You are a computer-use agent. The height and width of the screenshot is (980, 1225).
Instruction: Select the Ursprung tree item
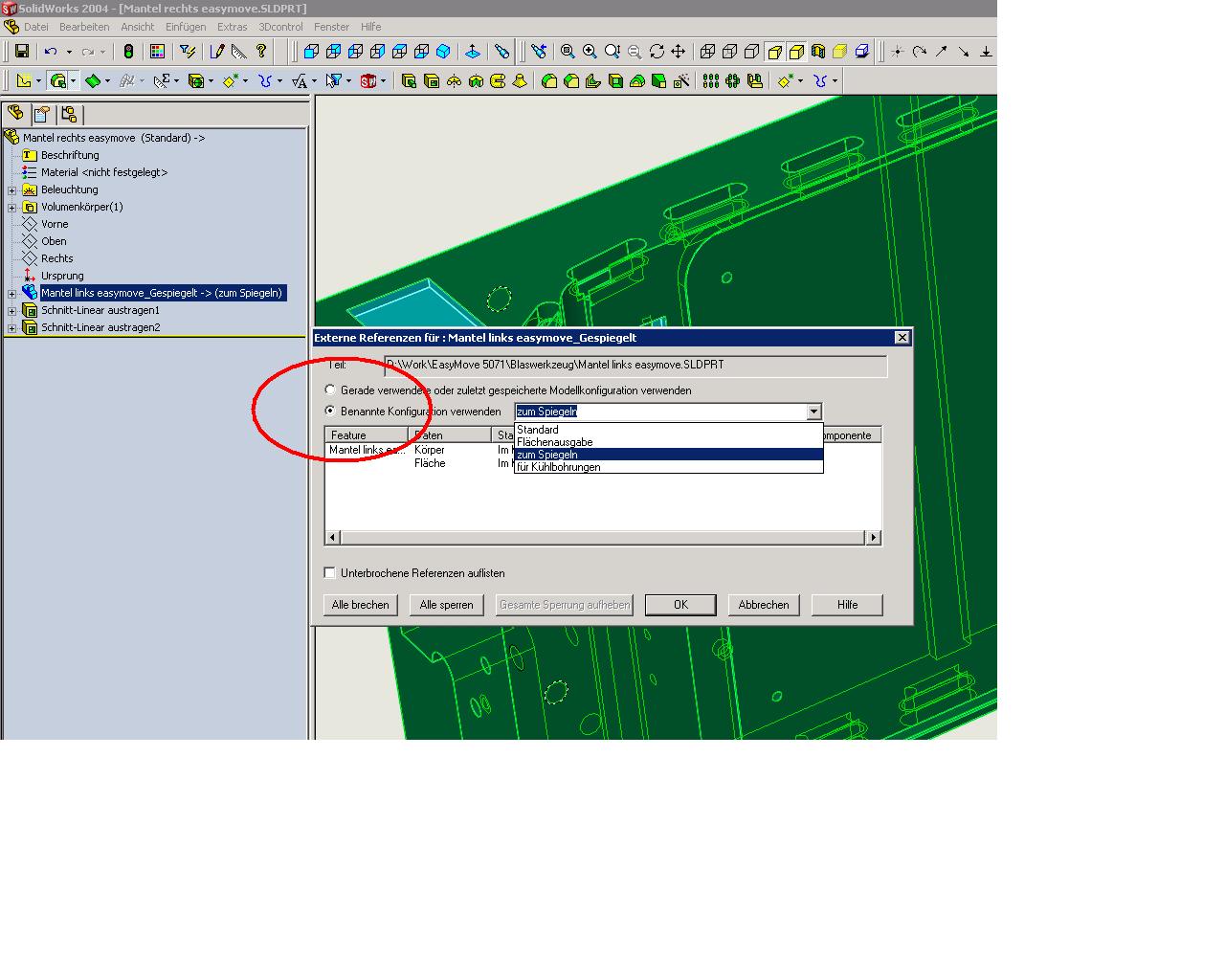[62, 276]
